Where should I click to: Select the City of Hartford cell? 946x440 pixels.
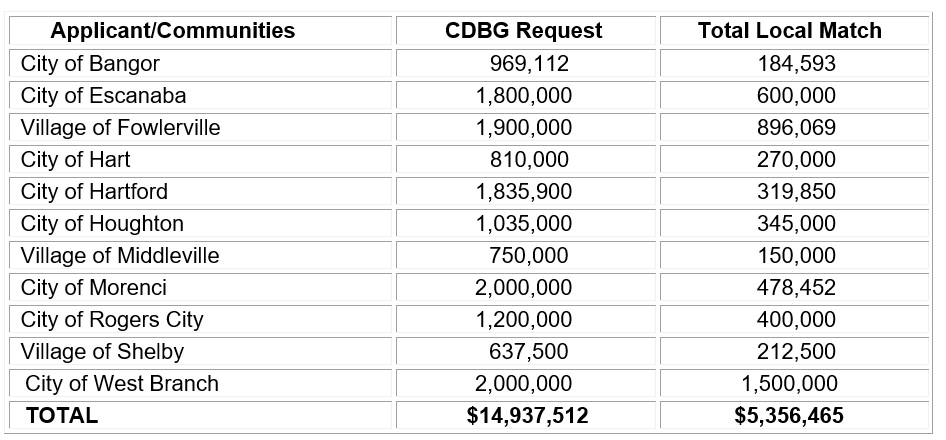click(x=94, y=191)
